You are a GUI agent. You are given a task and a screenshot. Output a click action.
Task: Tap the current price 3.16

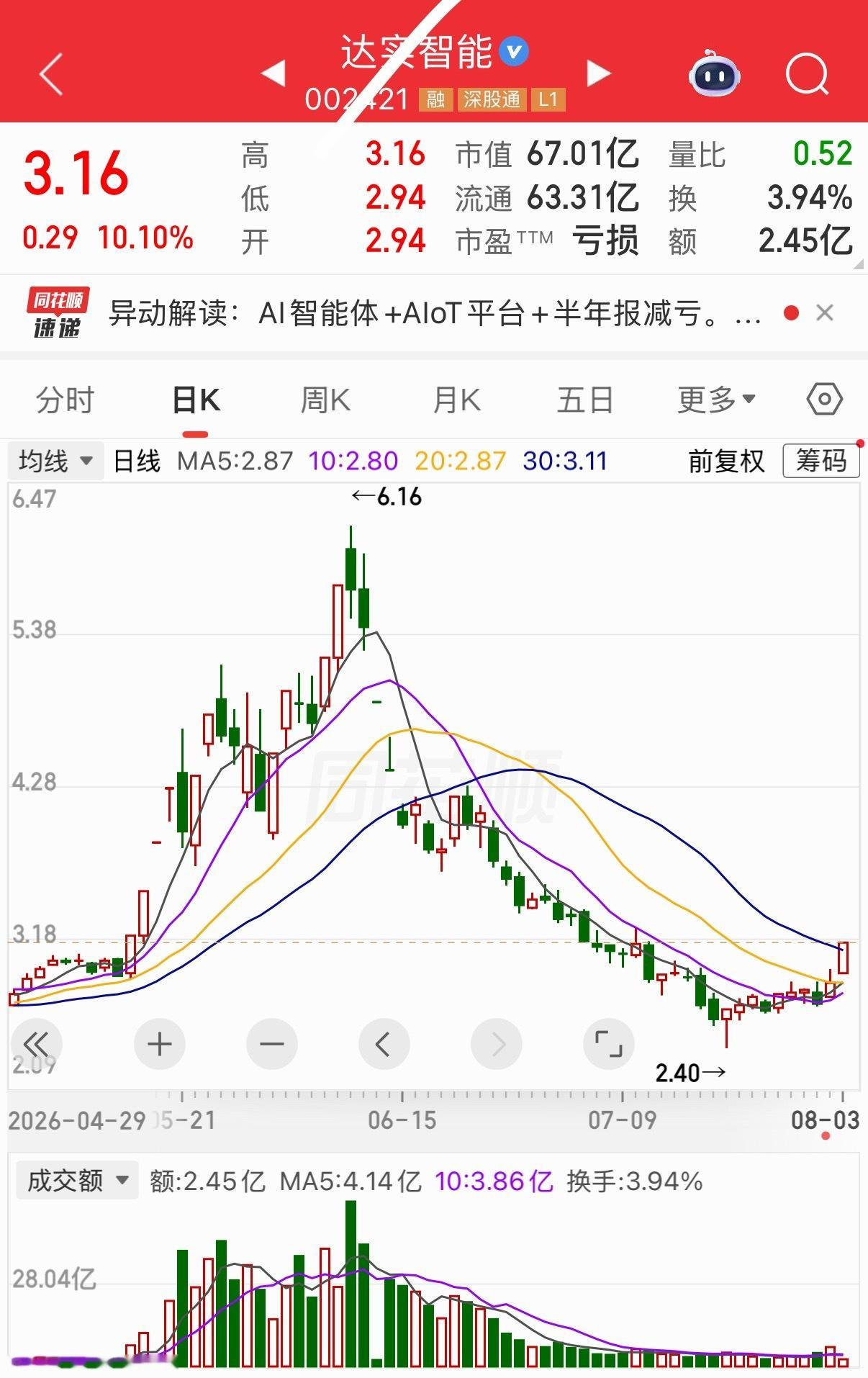coord(76,174)
